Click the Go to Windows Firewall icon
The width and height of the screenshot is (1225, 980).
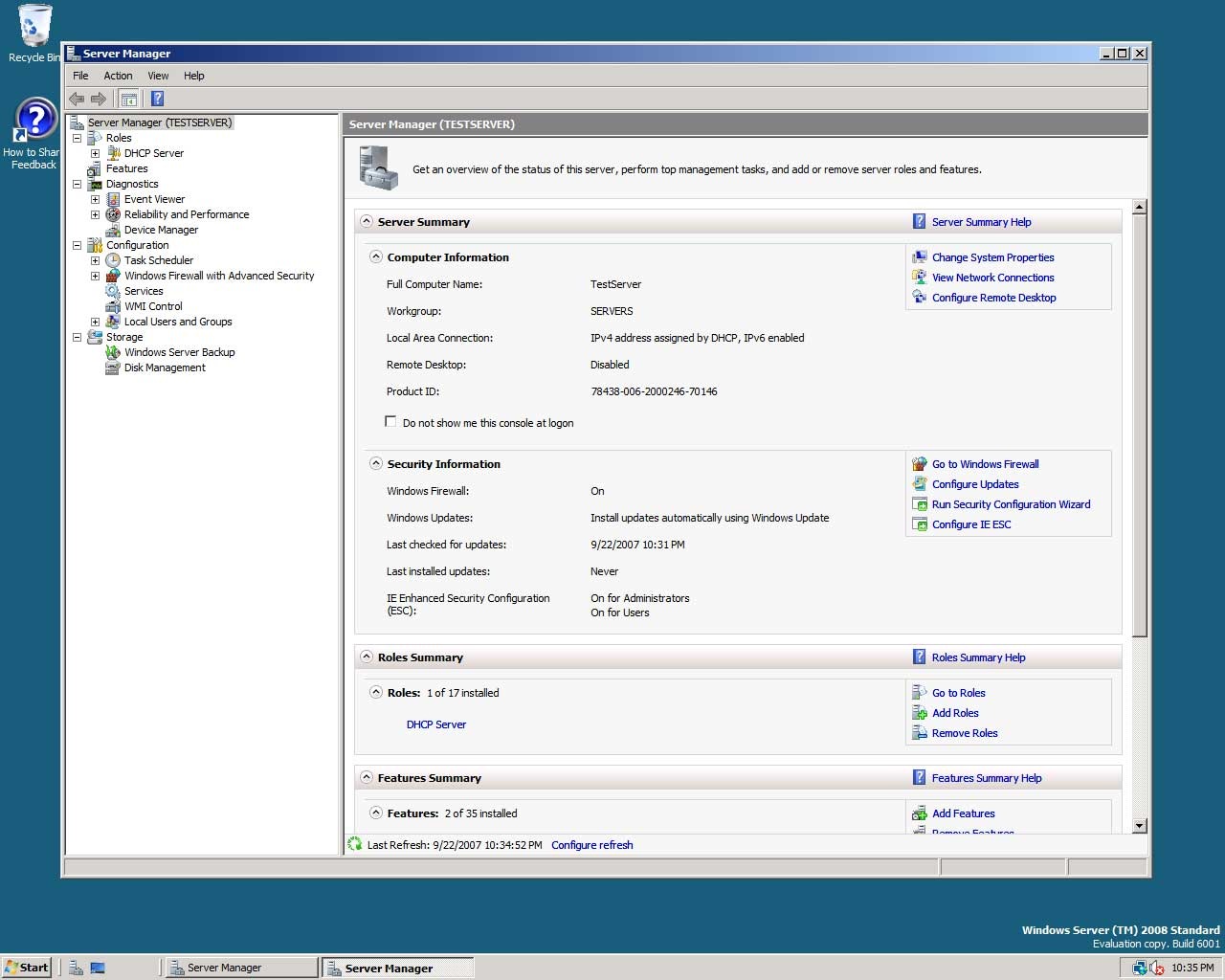click(919, 463)
